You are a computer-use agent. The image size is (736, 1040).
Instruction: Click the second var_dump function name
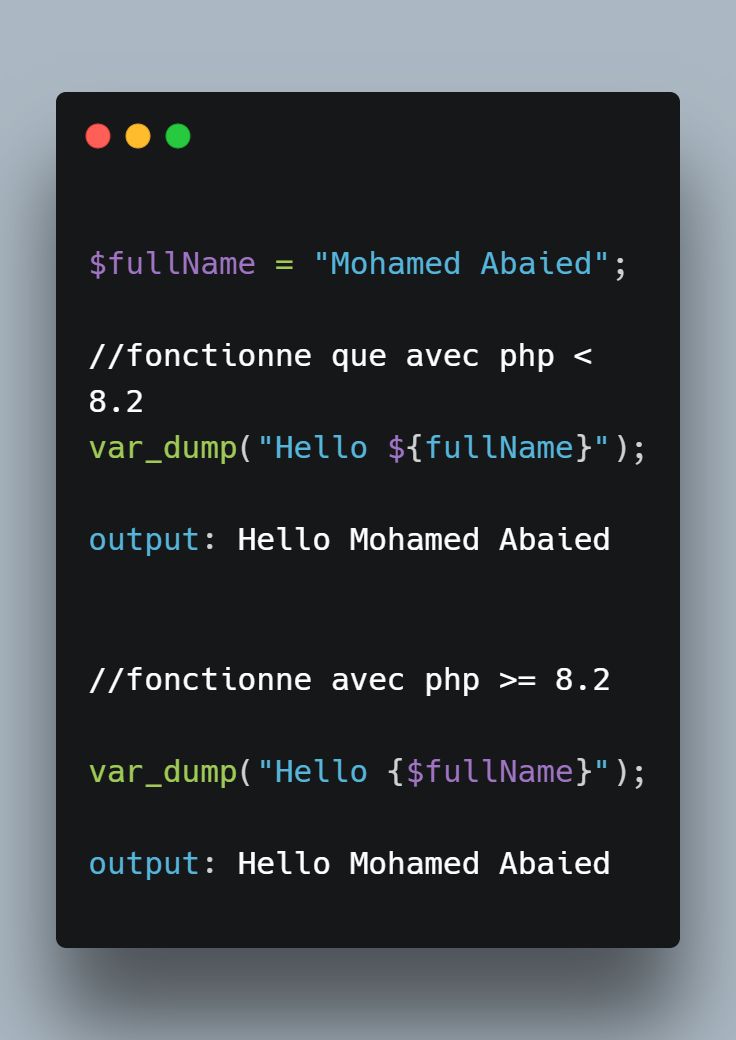(x=163, y=773)
